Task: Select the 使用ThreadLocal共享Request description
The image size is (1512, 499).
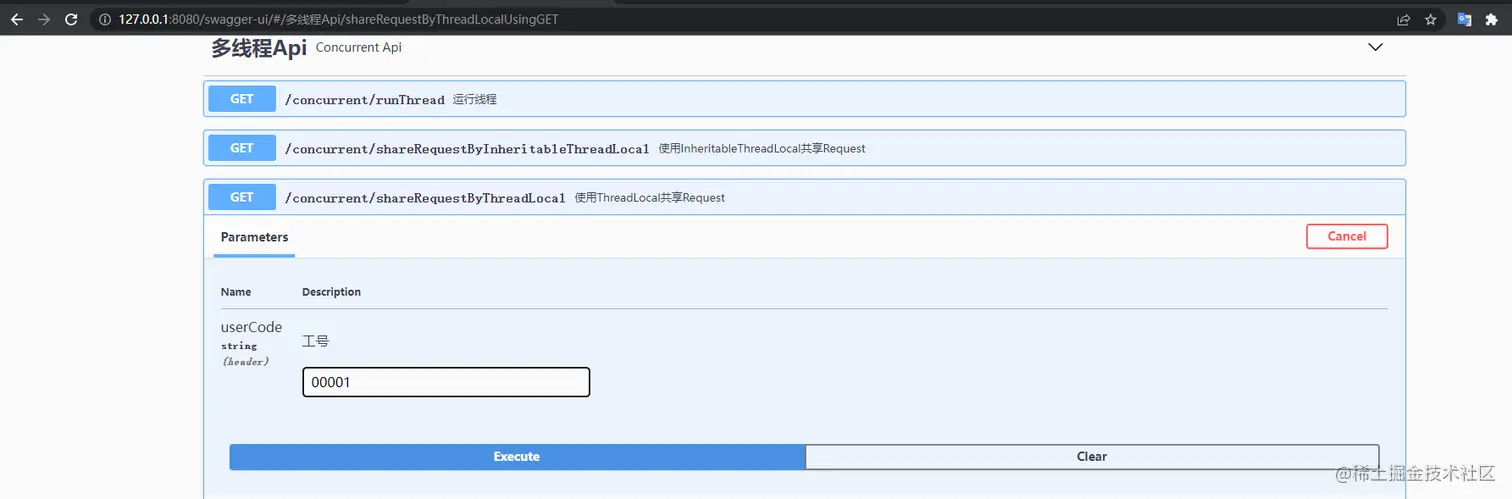Action: point(650,198)
